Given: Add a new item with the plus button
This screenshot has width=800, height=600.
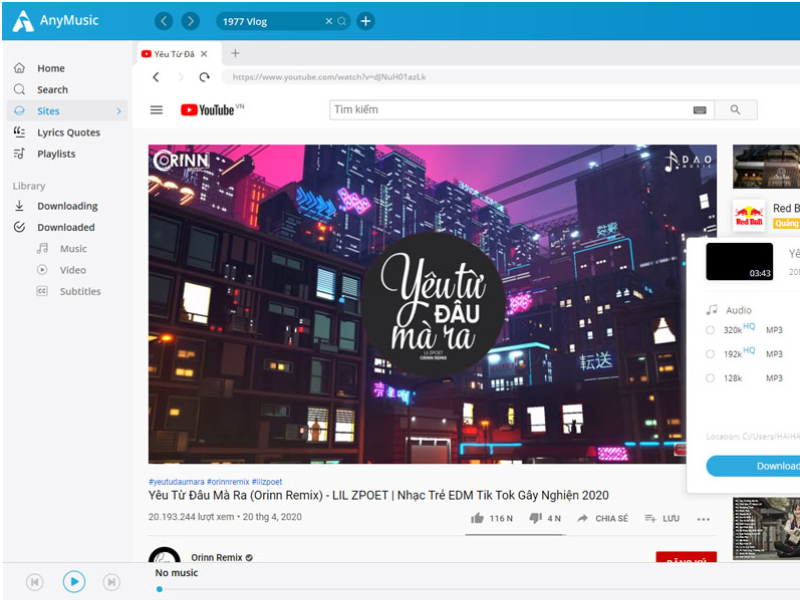Looking at the screenshot, I should click(365, 21).
